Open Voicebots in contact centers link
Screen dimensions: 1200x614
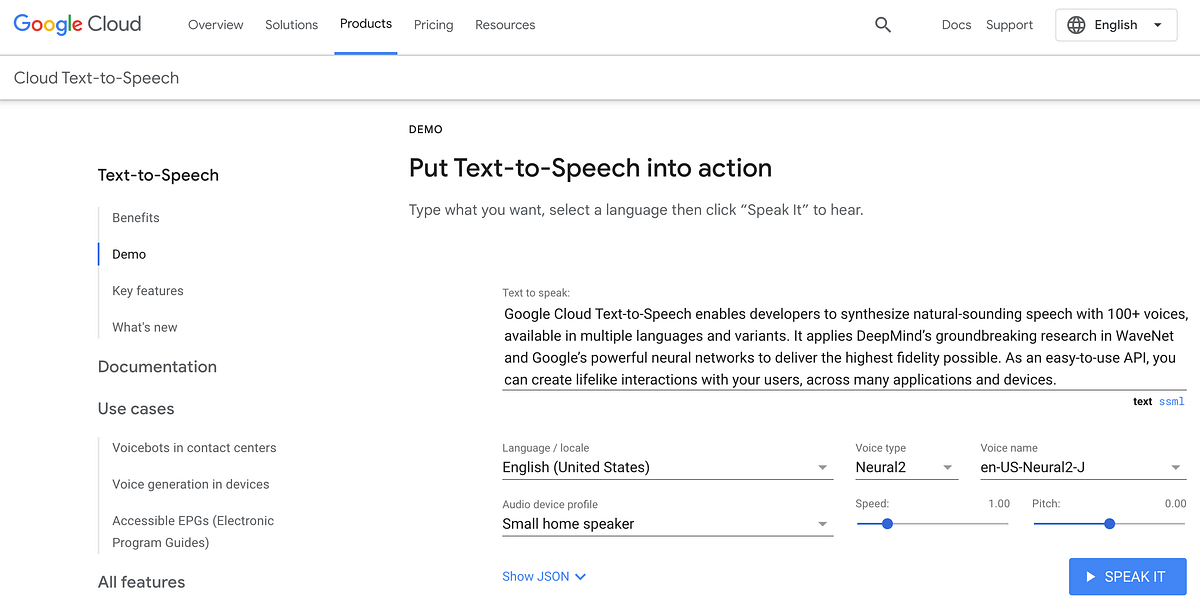194,448
